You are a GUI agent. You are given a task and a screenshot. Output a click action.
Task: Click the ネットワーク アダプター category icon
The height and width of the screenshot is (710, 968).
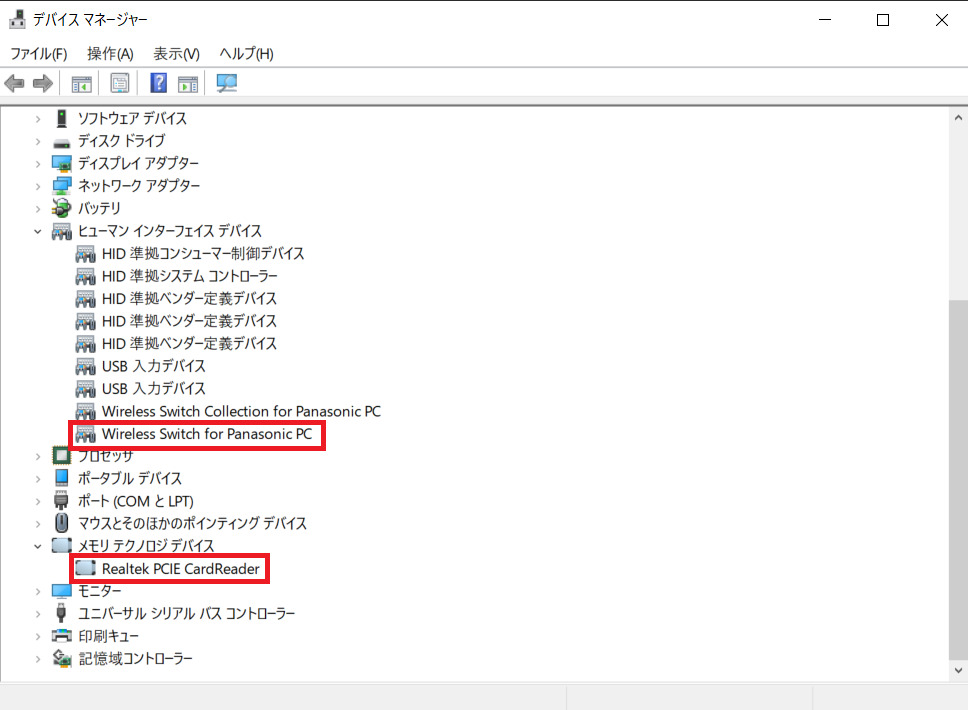[62, 186]
